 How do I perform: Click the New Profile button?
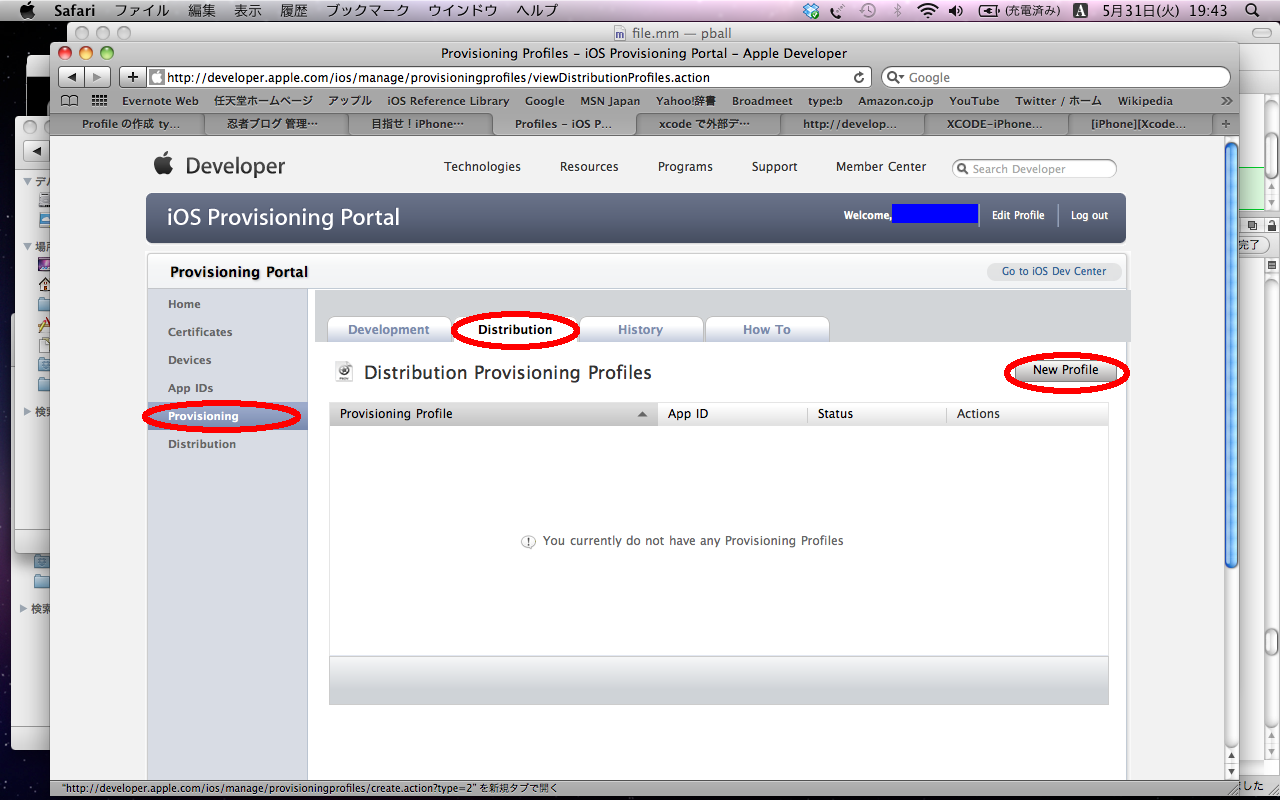(1065, 370)
